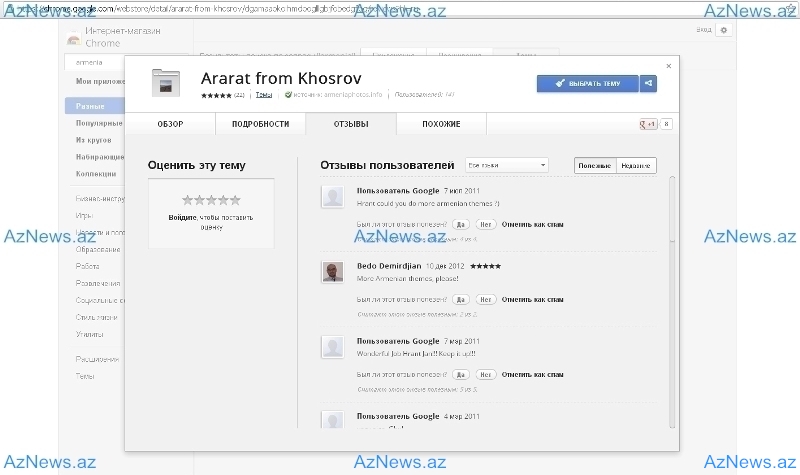800x475 pixels.
Task: Click the Вход sign-in link in the header
Action: point(704,30)
